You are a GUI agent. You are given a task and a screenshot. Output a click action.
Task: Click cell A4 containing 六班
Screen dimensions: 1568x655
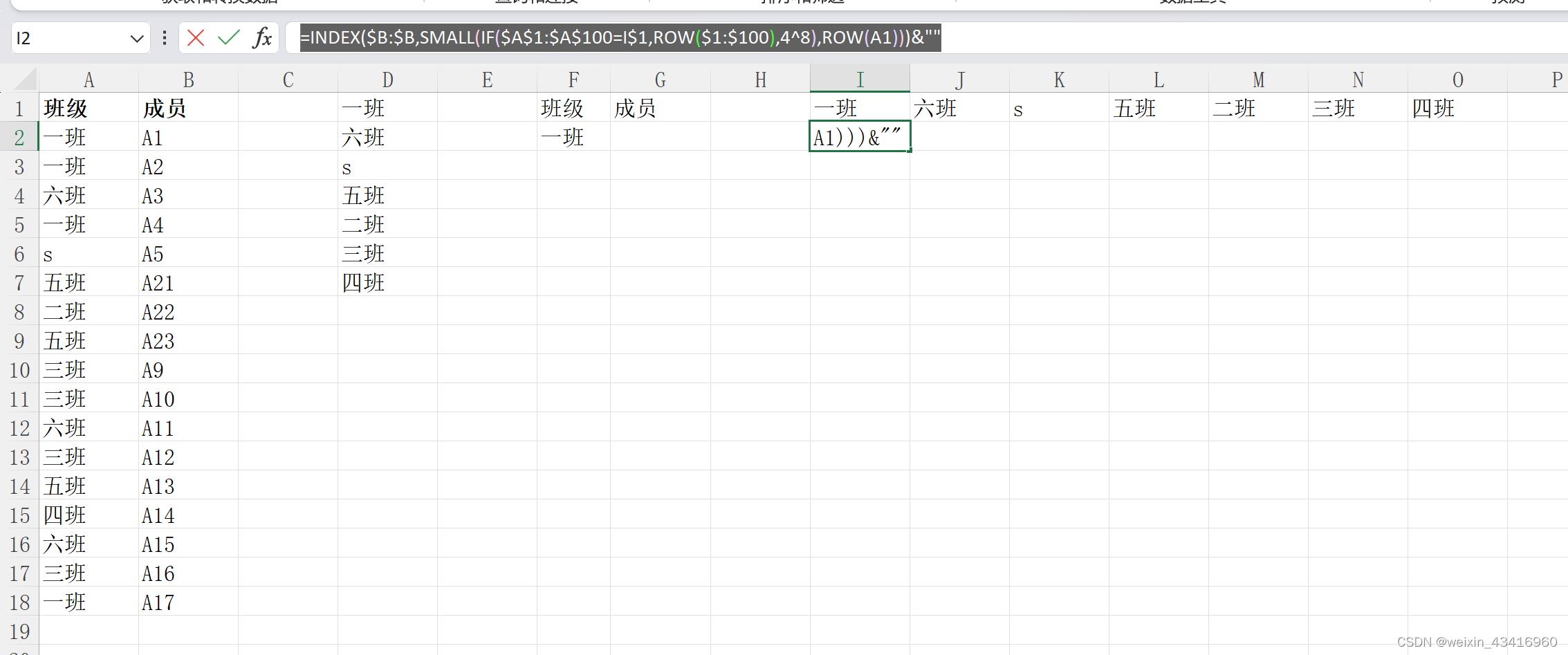coord(89,195)
